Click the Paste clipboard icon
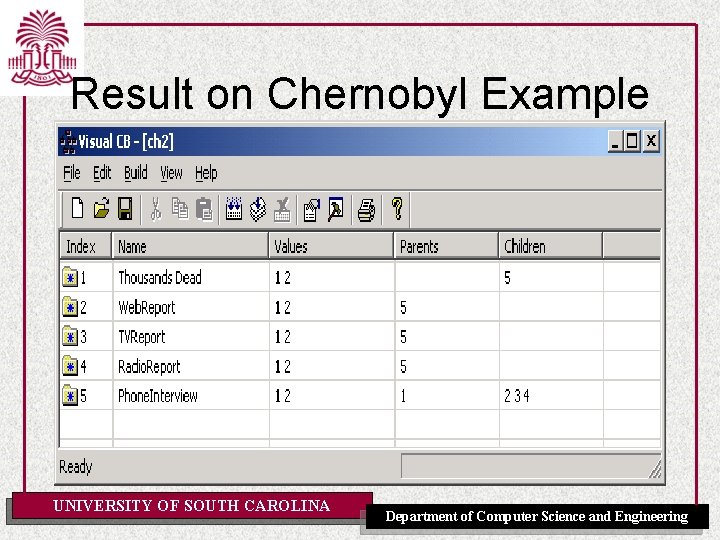Viewport: 720px width, 540px height. point(204,209)
